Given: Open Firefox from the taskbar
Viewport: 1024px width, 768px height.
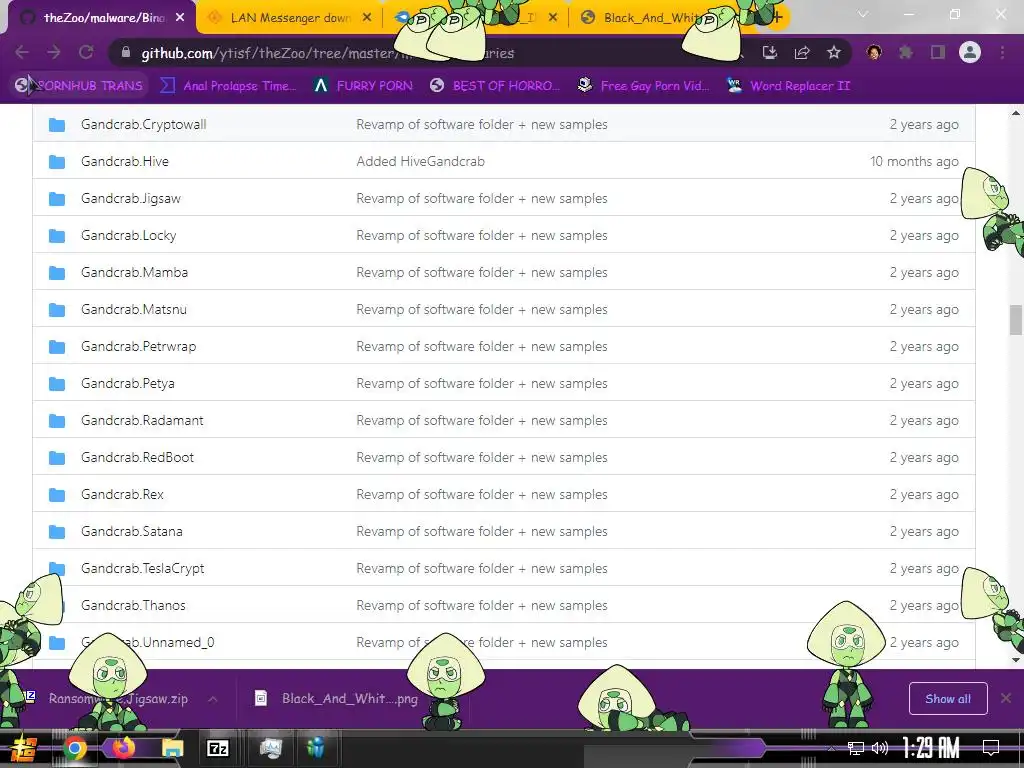Looking at the screenshot, I should [123, 748].
